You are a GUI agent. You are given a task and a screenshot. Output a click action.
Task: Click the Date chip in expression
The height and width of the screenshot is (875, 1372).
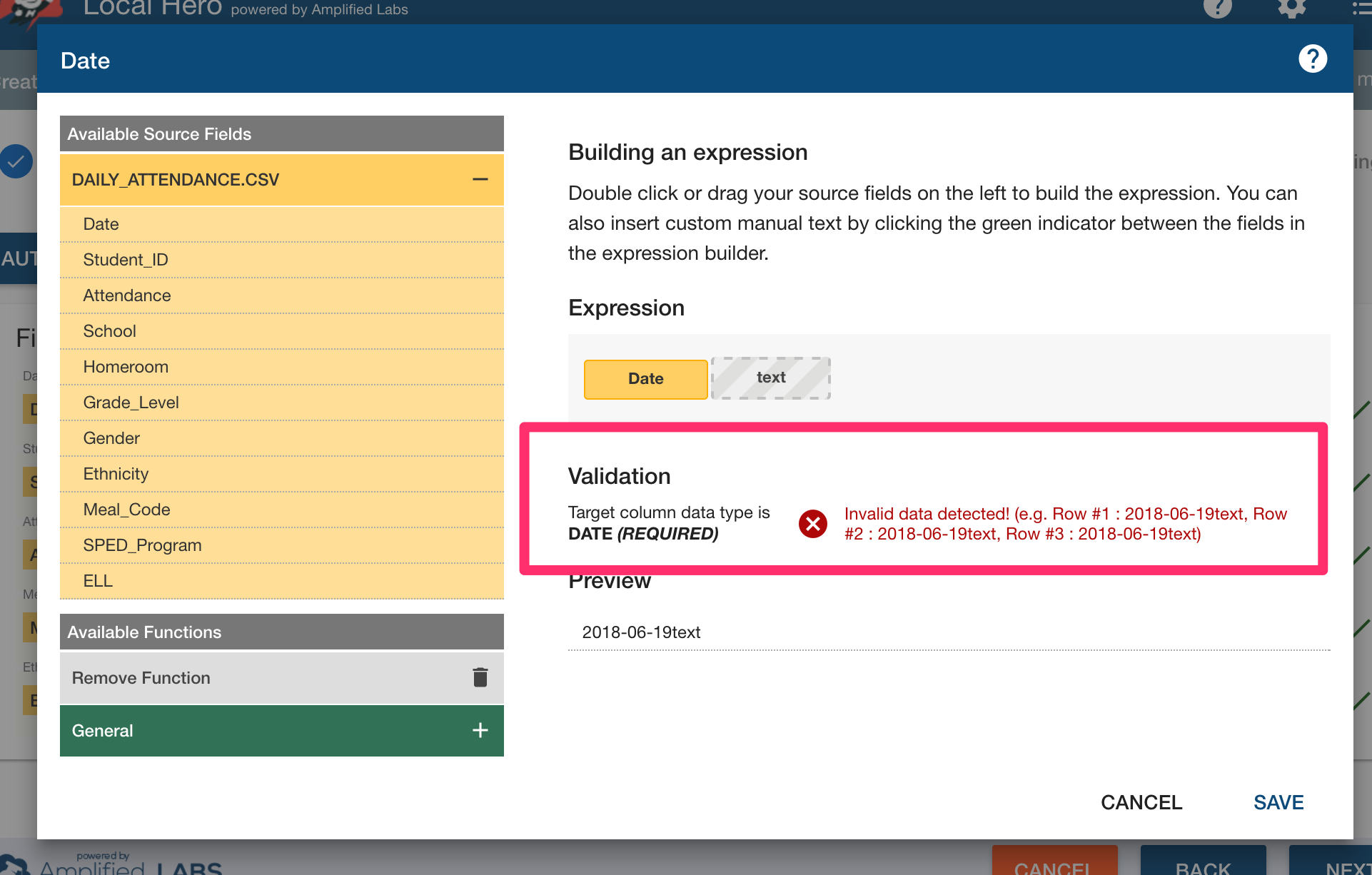point(645,379)
